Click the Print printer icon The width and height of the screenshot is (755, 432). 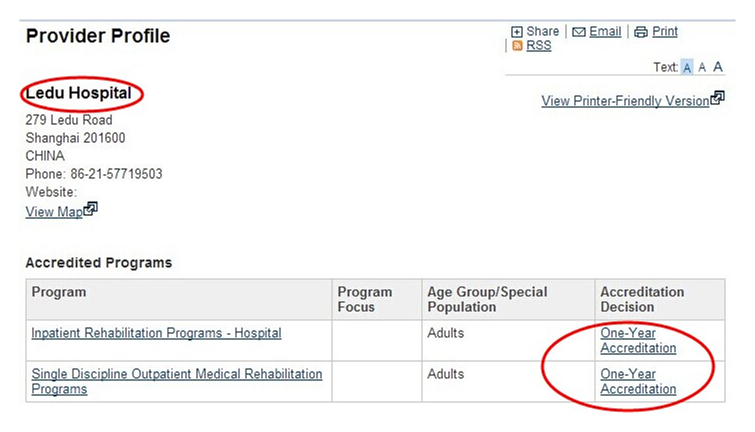[x=641, y=32]
